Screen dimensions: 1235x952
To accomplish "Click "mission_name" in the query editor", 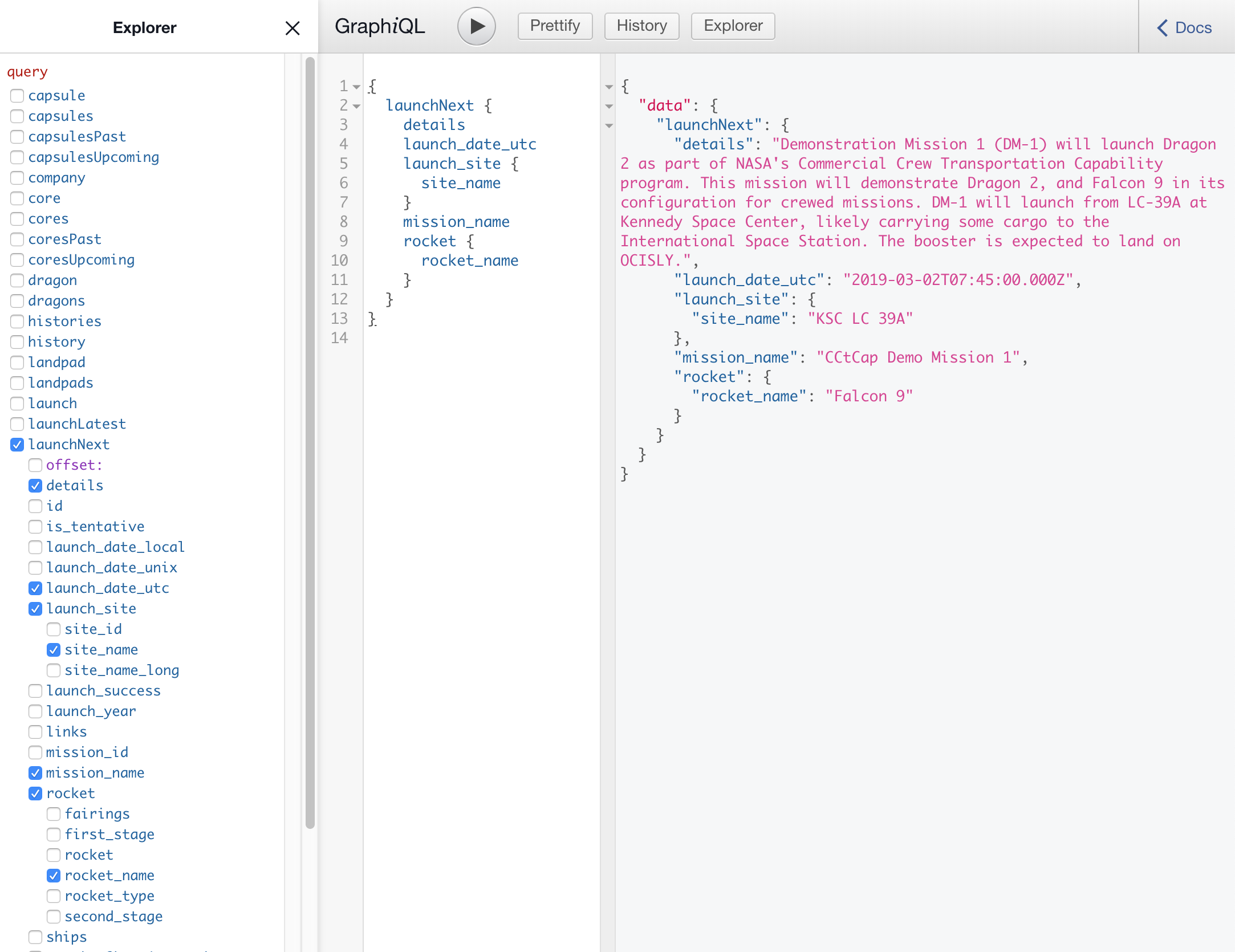I will pos(456,222).
